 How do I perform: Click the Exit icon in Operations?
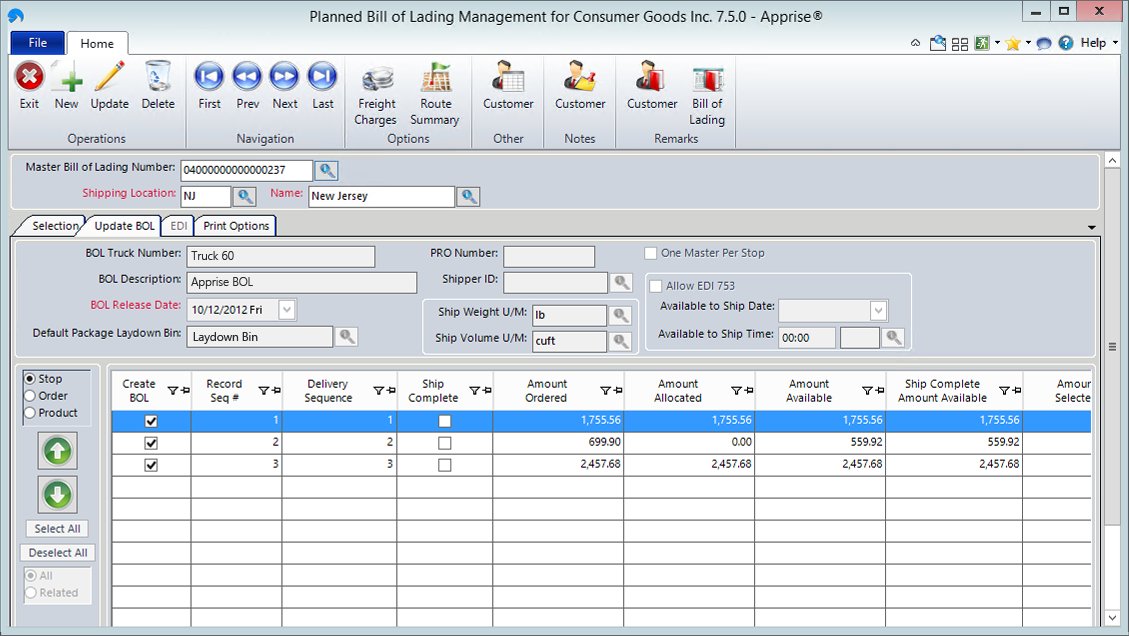tap(29, 77)
